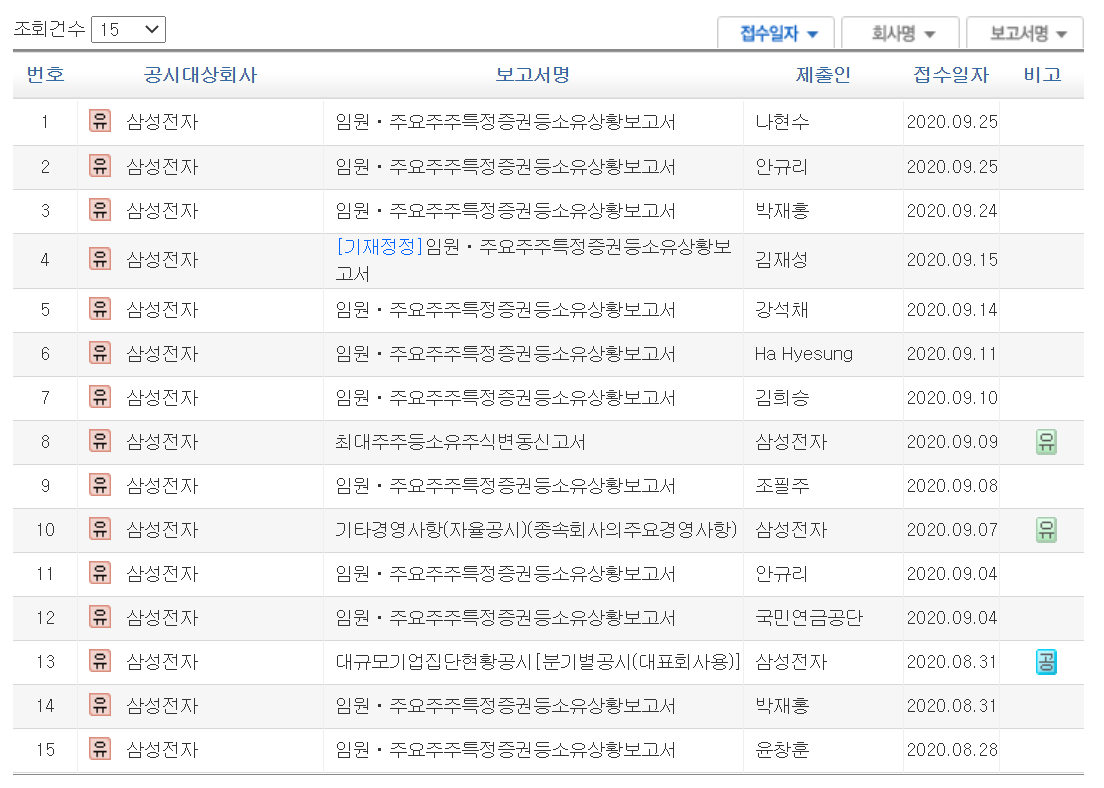Click the 유 market icon in row 15
The image size is (1104, 788).
pyautogui.click(x=100, y=749)
